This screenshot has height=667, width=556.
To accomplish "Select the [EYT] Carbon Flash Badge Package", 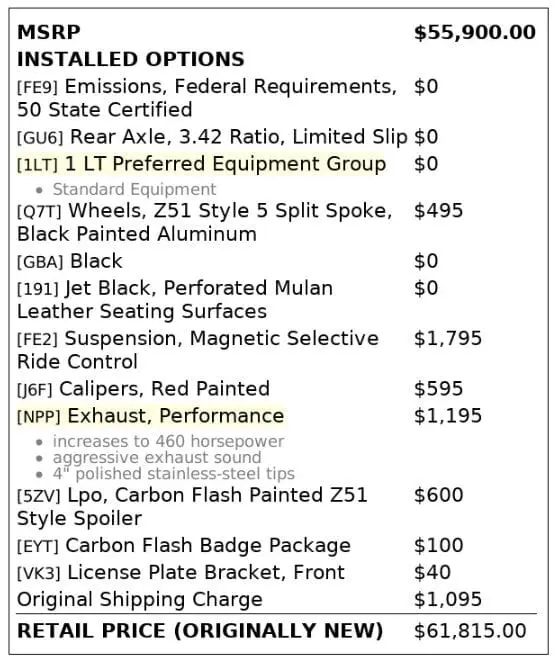I will 184,545.
